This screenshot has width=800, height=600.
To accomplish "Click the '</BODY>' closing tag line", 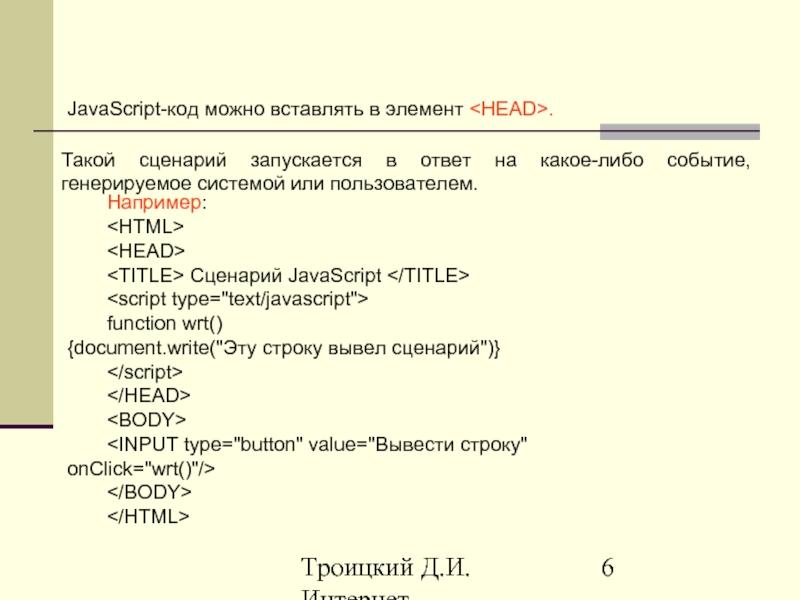I will (149, 492).
